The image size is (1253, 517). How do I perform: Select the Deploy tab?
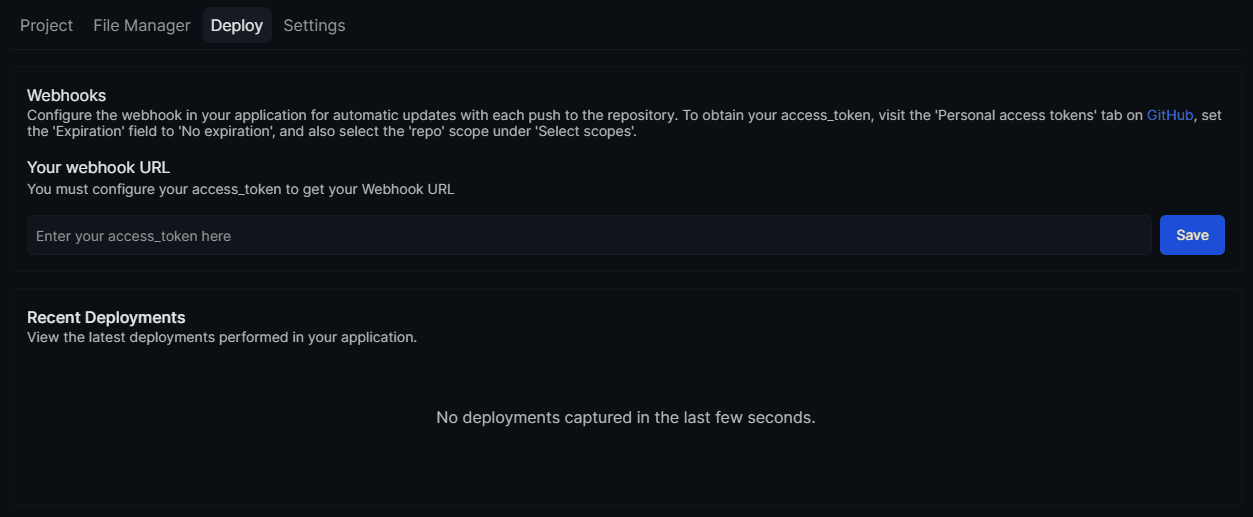[x=237, y=25]
